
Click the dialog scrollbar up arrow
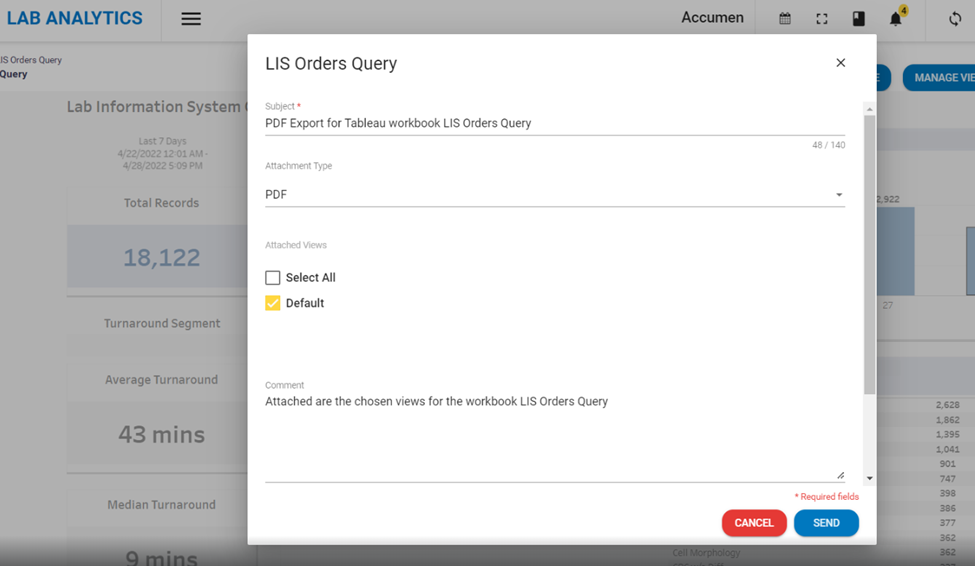(x=869, y=109)
